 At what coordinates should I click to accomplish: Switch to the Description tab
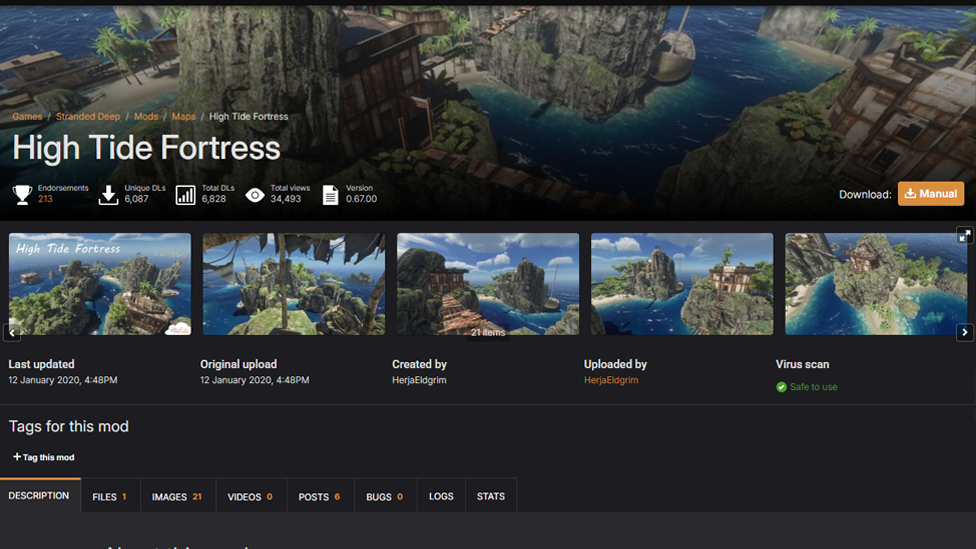39,495
